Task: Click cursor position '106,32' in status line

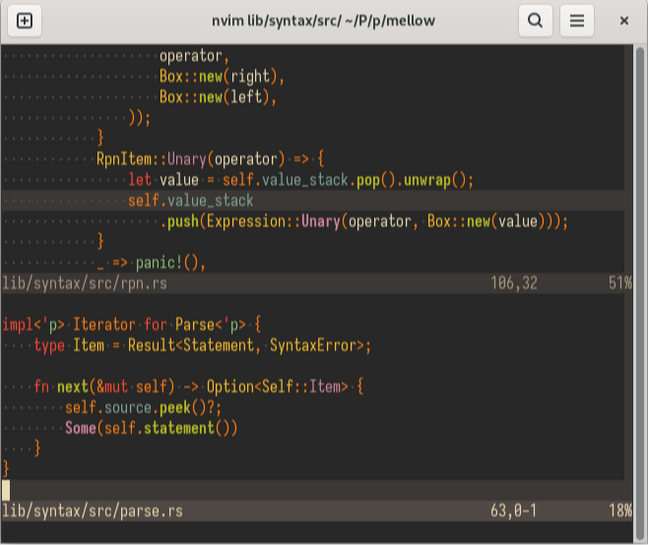Action: click(514, 283)
